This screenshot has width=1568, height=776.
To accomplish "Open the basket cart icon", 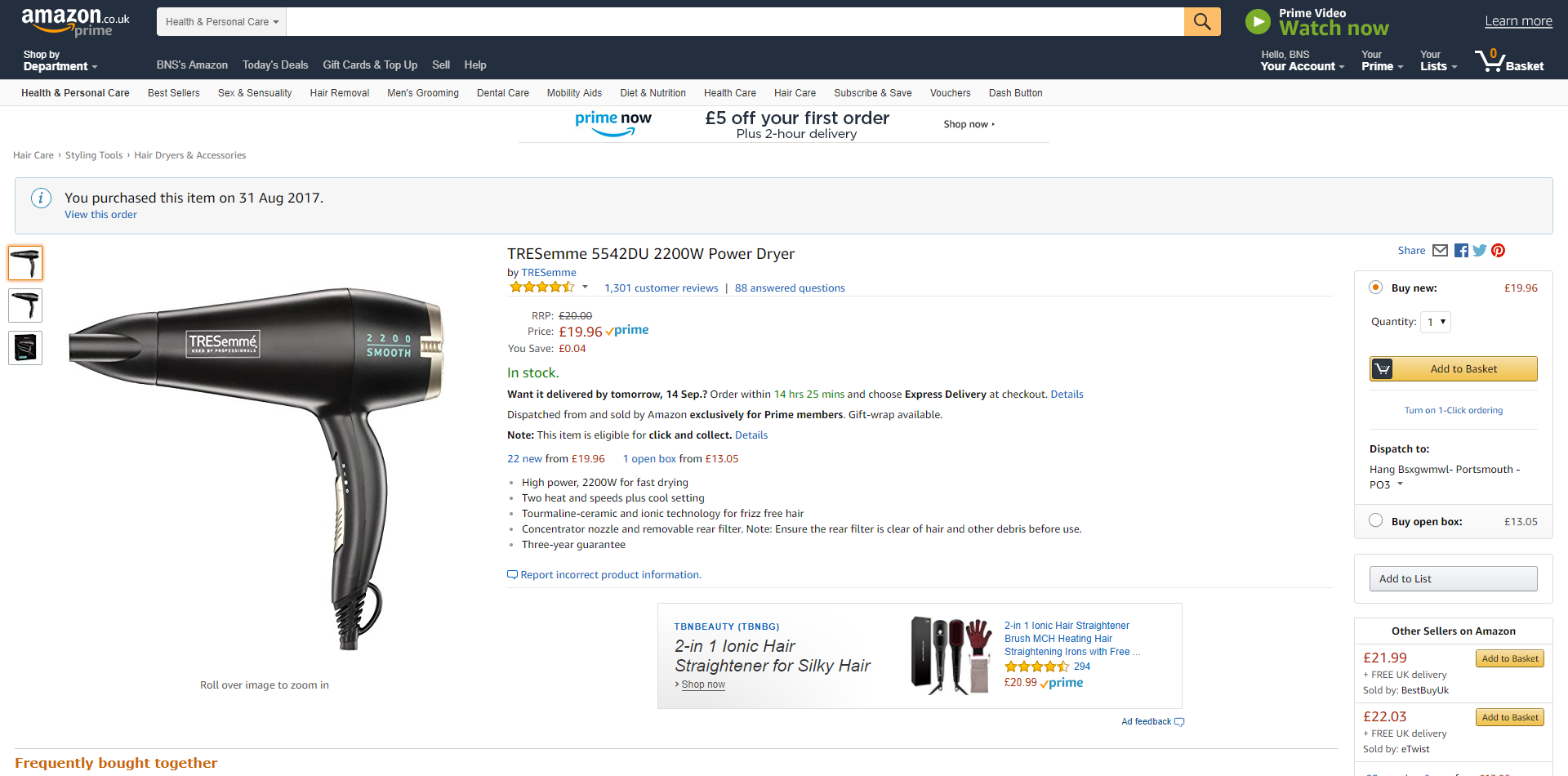I will pyautogui.click(x=1490, y=60).
